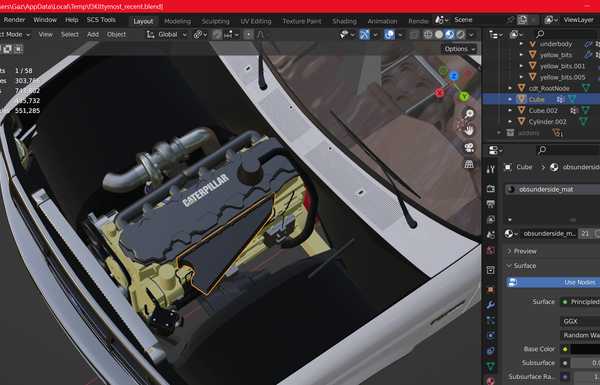This screenshot has width=600, height=385.
Task: Switch to material preview shading
Action: 450,35
